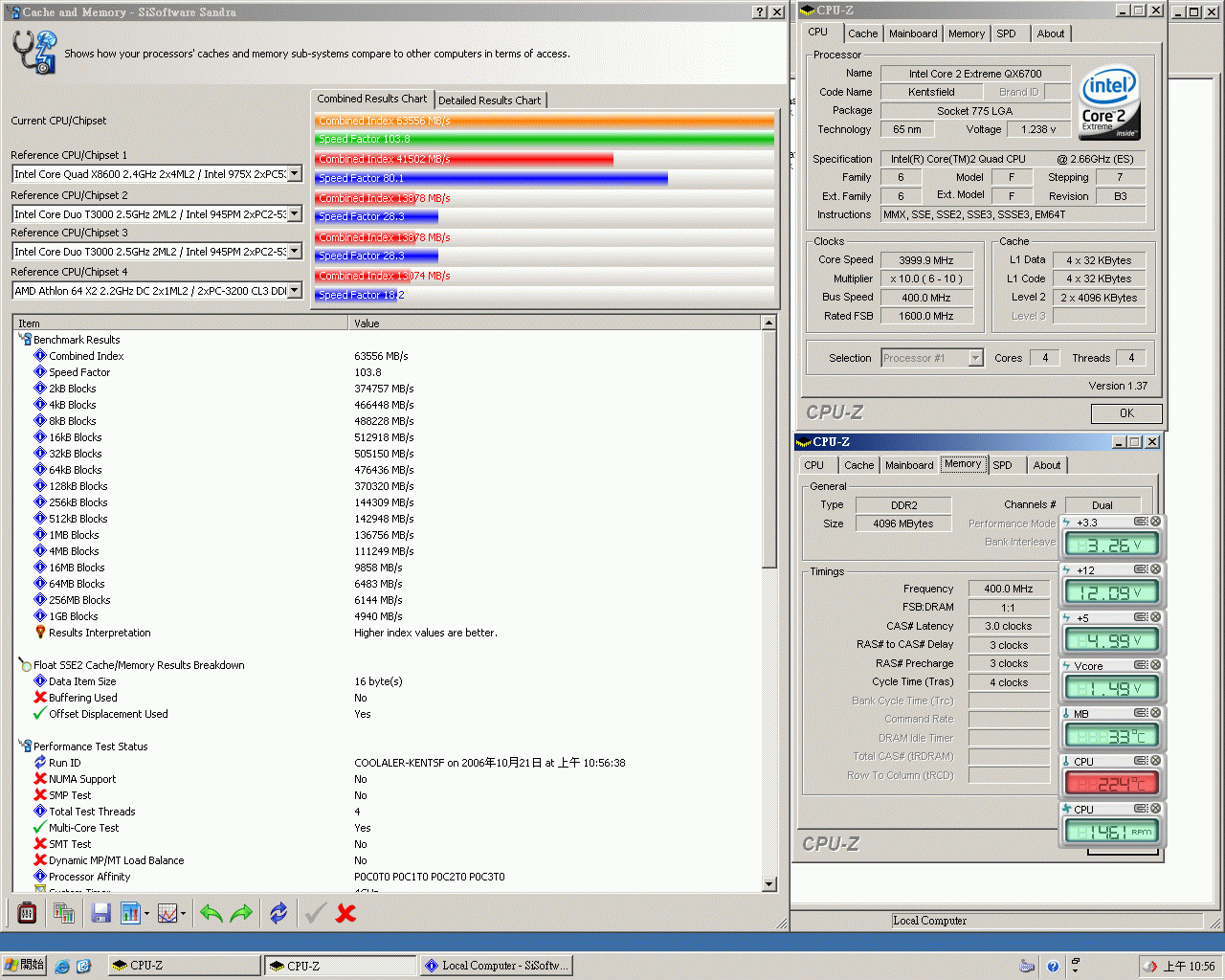
Task: Select the Combined Results Chart tab
Action: pos(372,99)
